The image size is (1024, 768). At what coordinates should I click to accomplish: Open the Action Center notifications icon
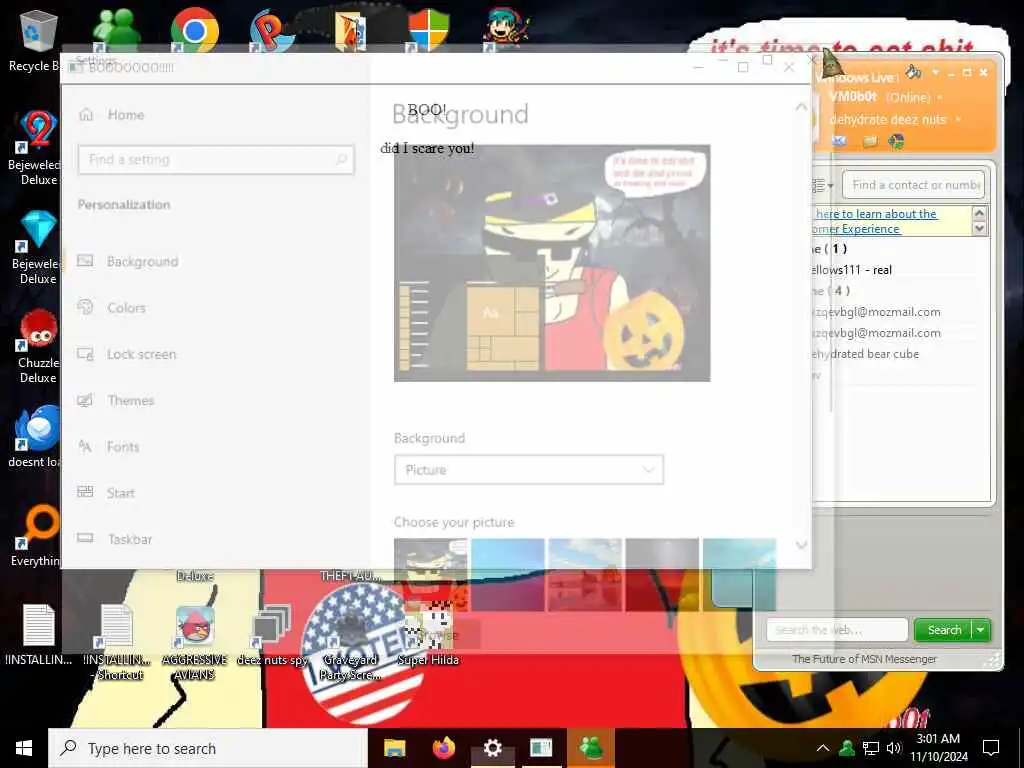[991, 748]
